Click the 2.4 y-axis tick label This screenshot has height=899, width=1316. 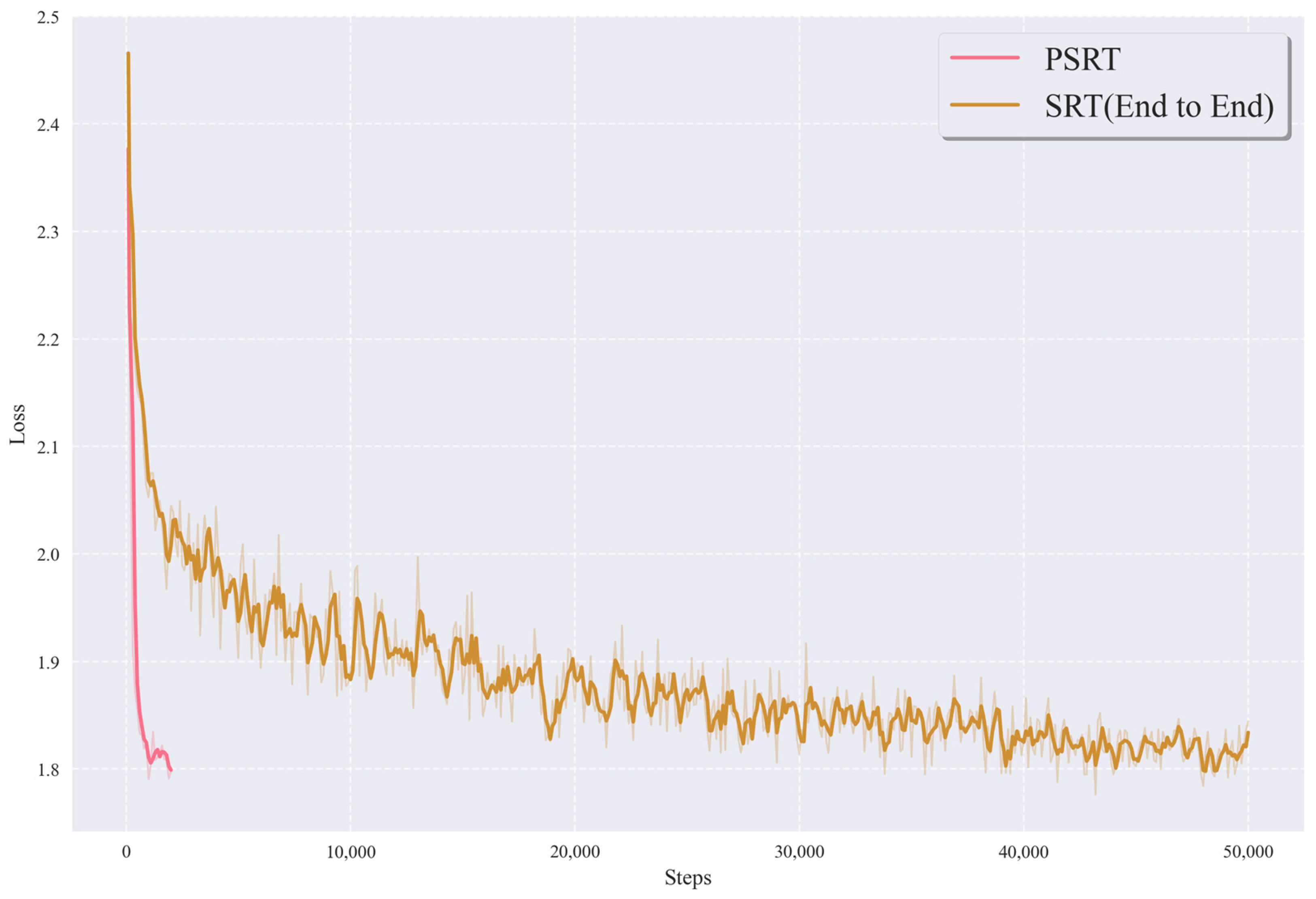click(x=48, y=125)
